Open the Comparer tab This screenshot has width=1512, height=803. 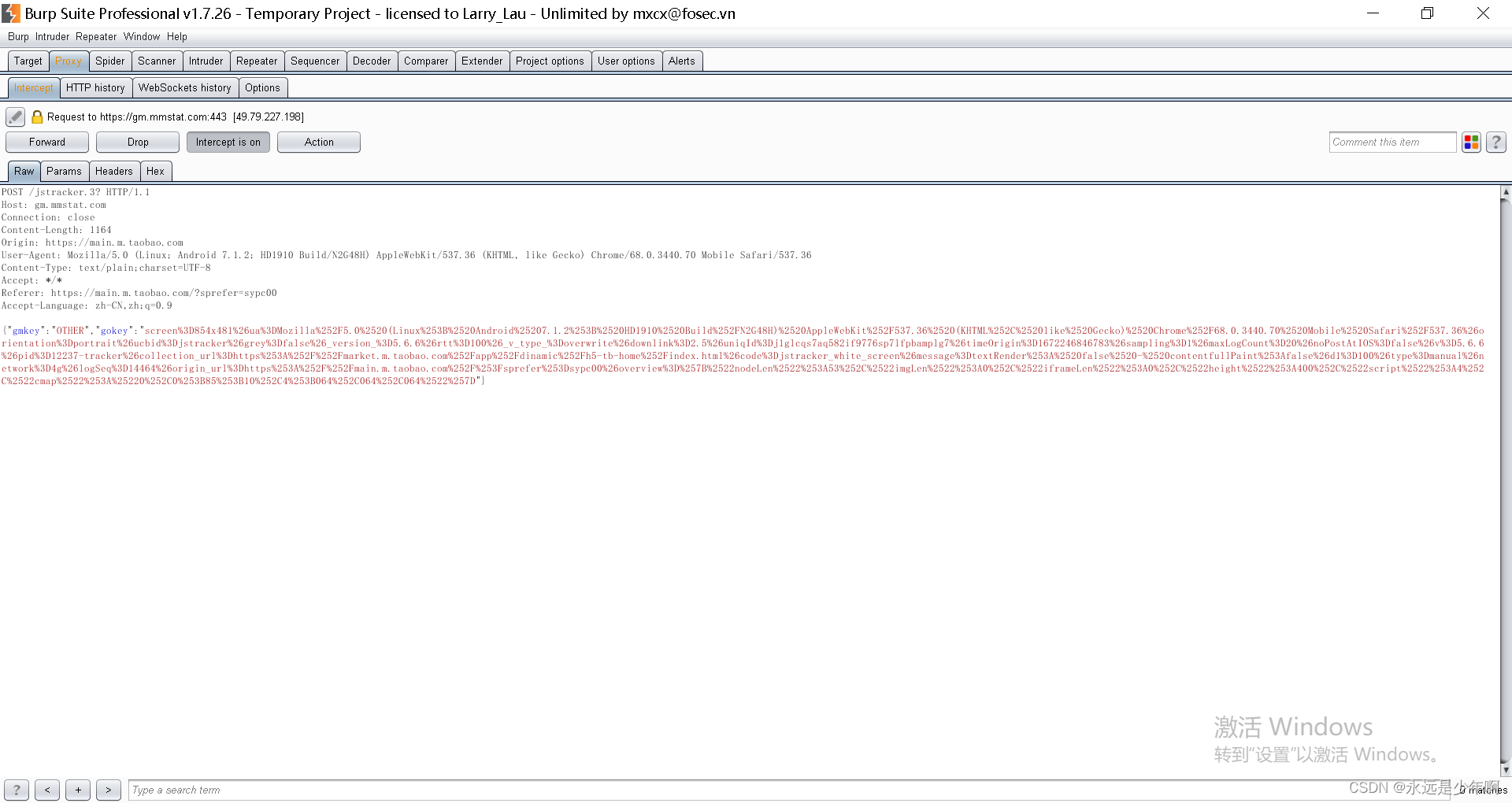pyautogui.click(x=426, y=61)
